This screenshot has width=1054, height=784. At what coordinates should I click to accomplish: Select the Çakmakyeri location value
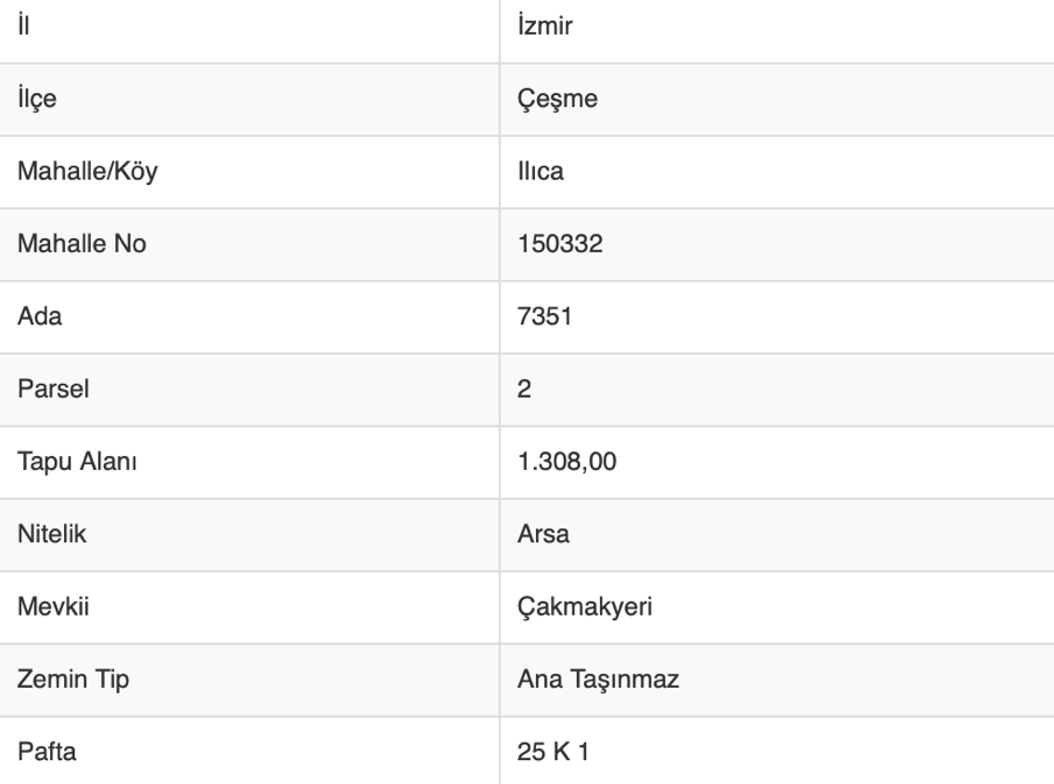click(584, 607)
